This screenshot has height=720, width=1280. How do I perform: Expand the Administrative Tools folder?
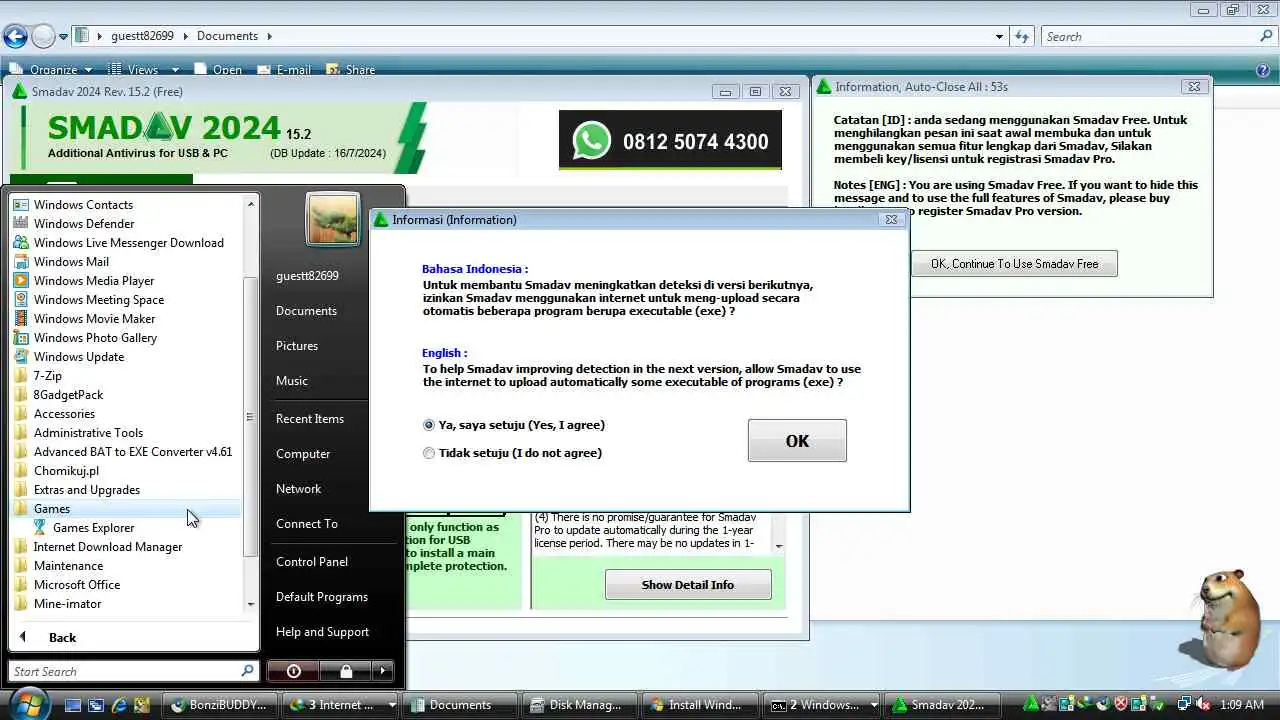126,433
